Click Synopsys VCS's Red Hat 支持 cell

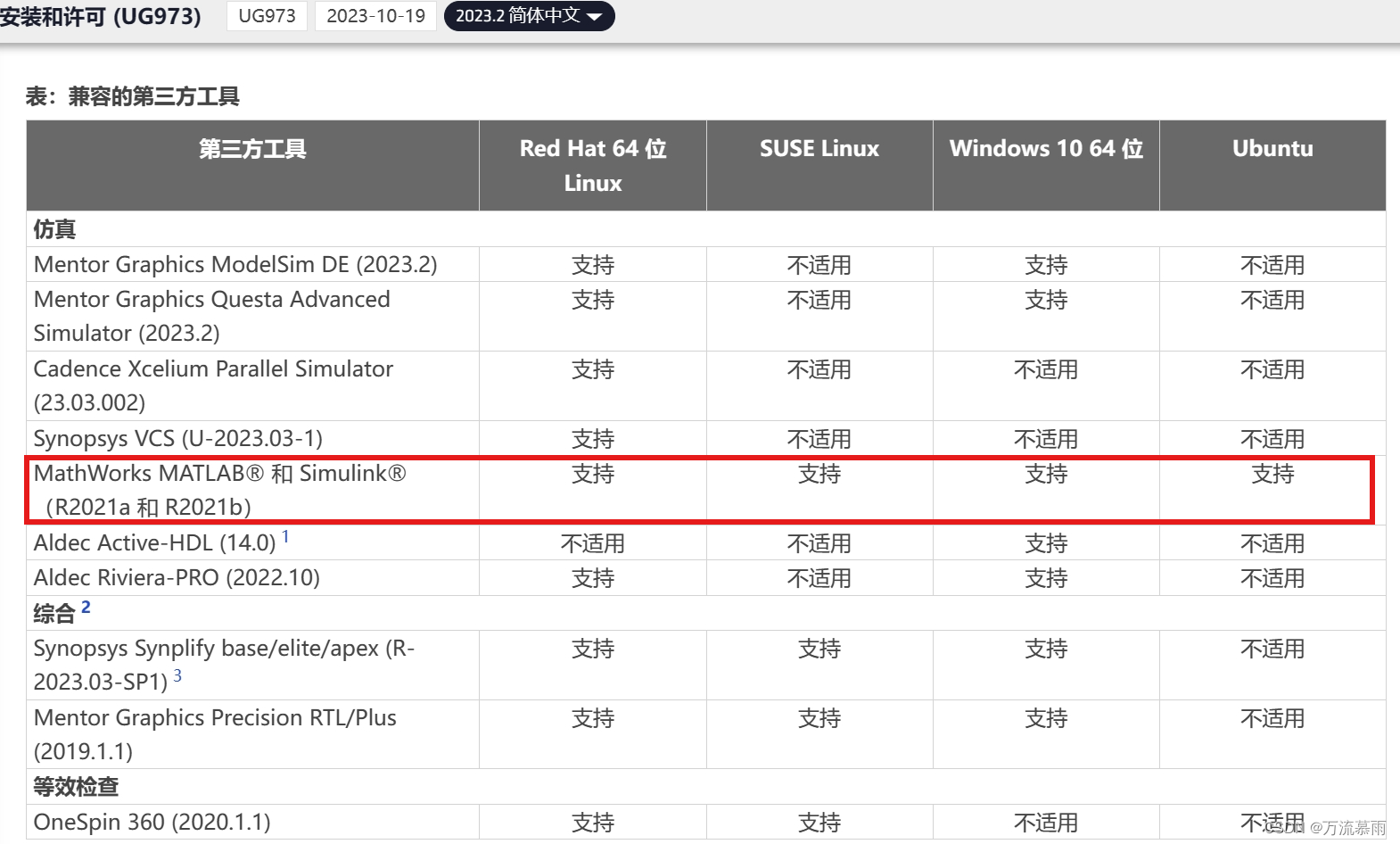593,439
